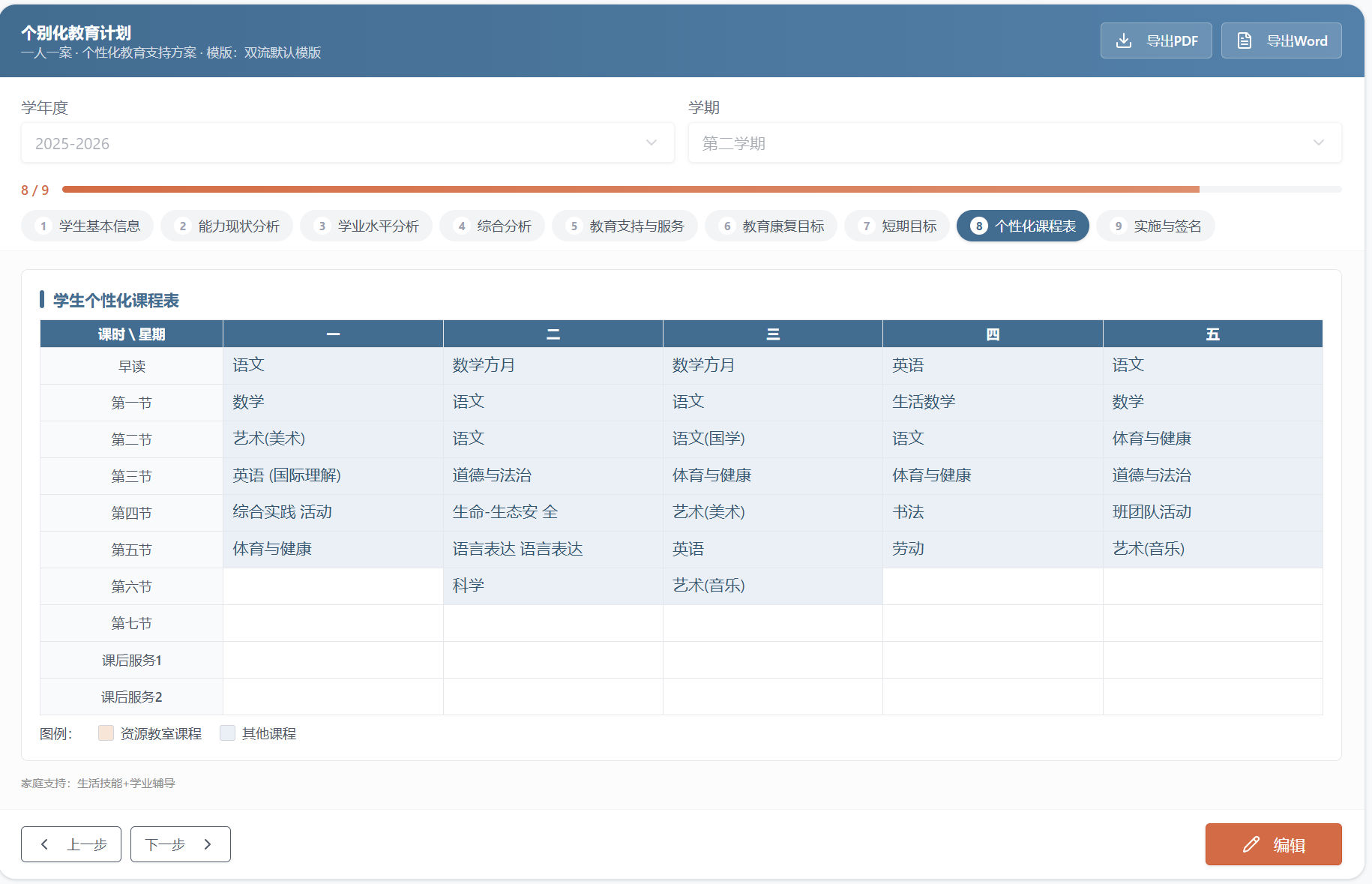Screen dimensions: 1372x884
Task: Click the download icon on 导出PDF
Action: coord(1123,40)
